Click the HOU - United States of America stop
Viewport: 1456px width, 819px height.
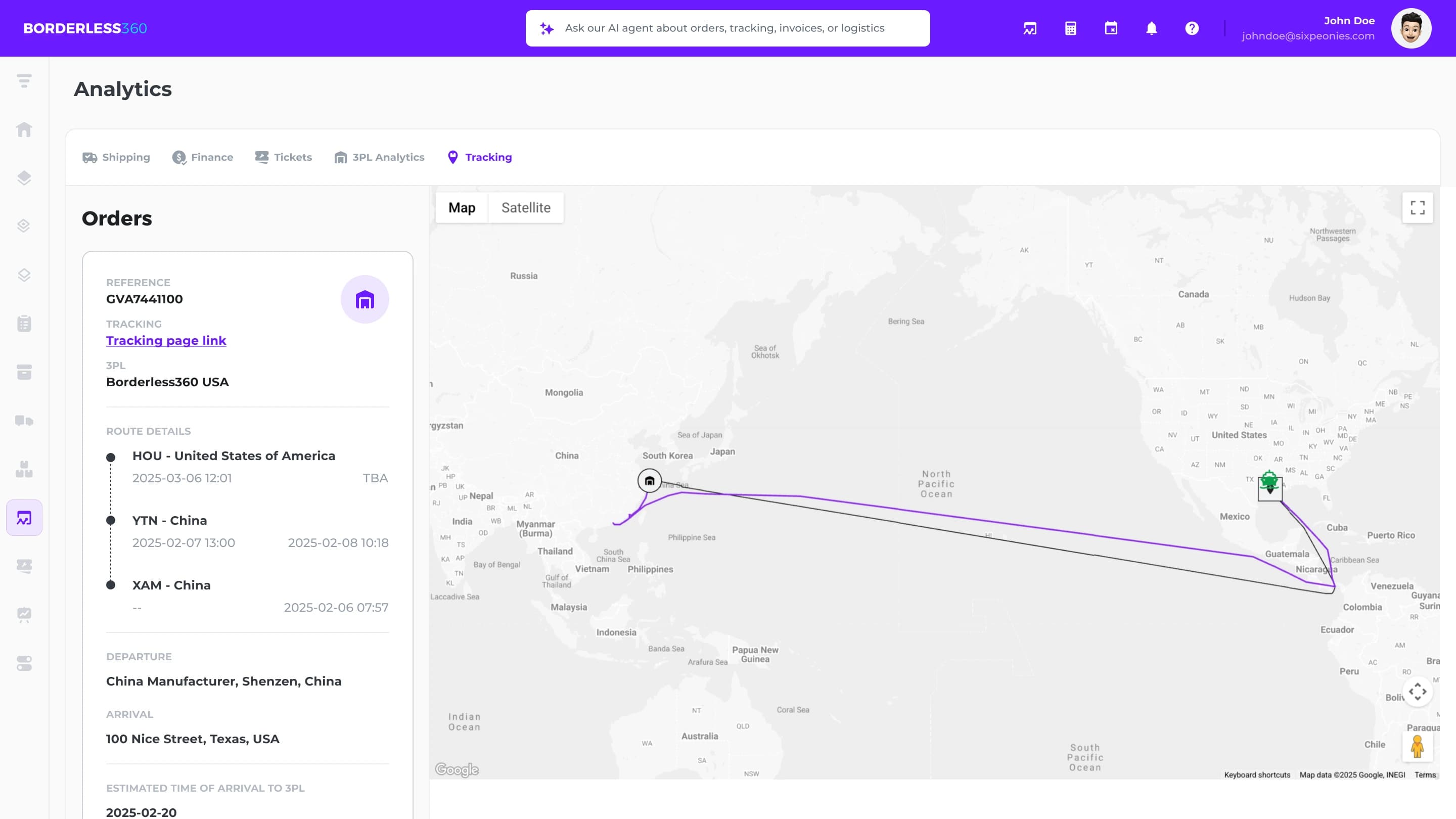point(234,456)
